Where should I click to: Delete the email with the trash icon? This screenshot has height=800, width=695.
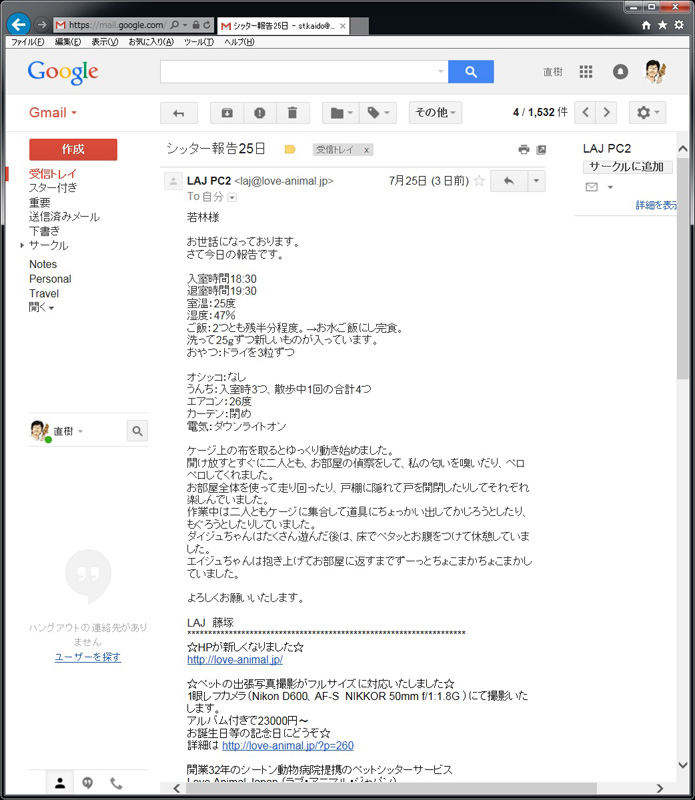click(x=292, y=113)
